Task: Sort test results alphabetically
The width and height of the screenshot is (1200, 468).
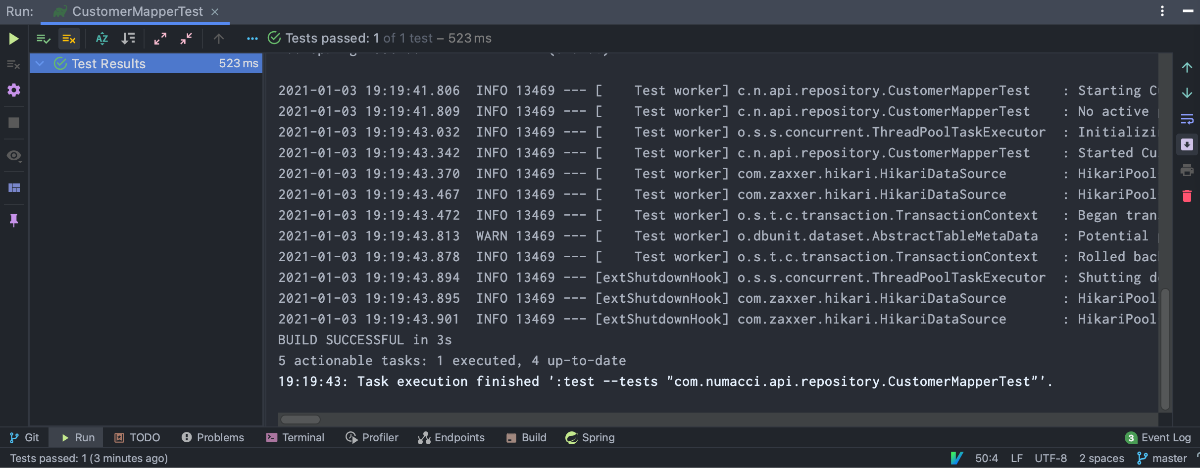Action: pos(102,38)
